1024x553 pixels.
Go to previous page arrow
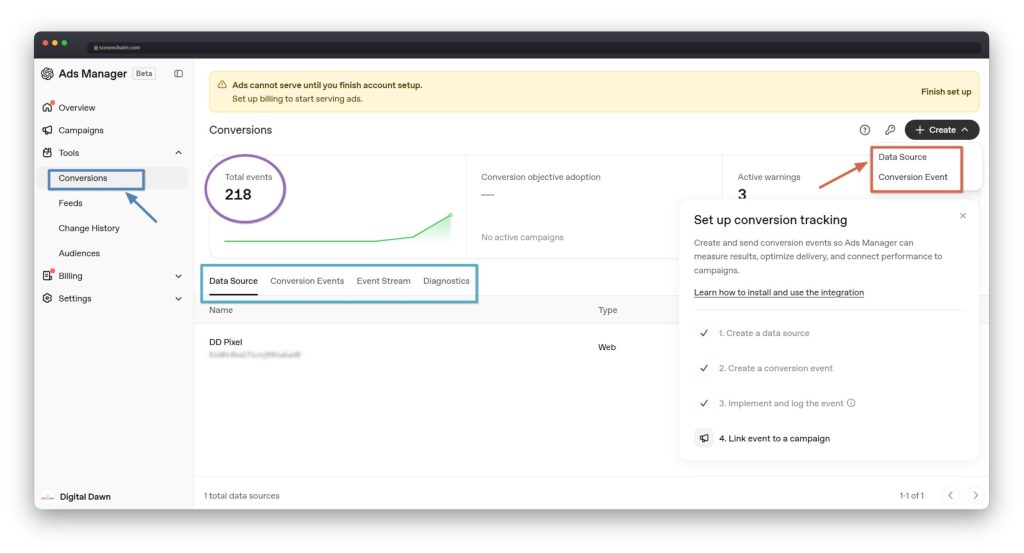tap(950, 496)
